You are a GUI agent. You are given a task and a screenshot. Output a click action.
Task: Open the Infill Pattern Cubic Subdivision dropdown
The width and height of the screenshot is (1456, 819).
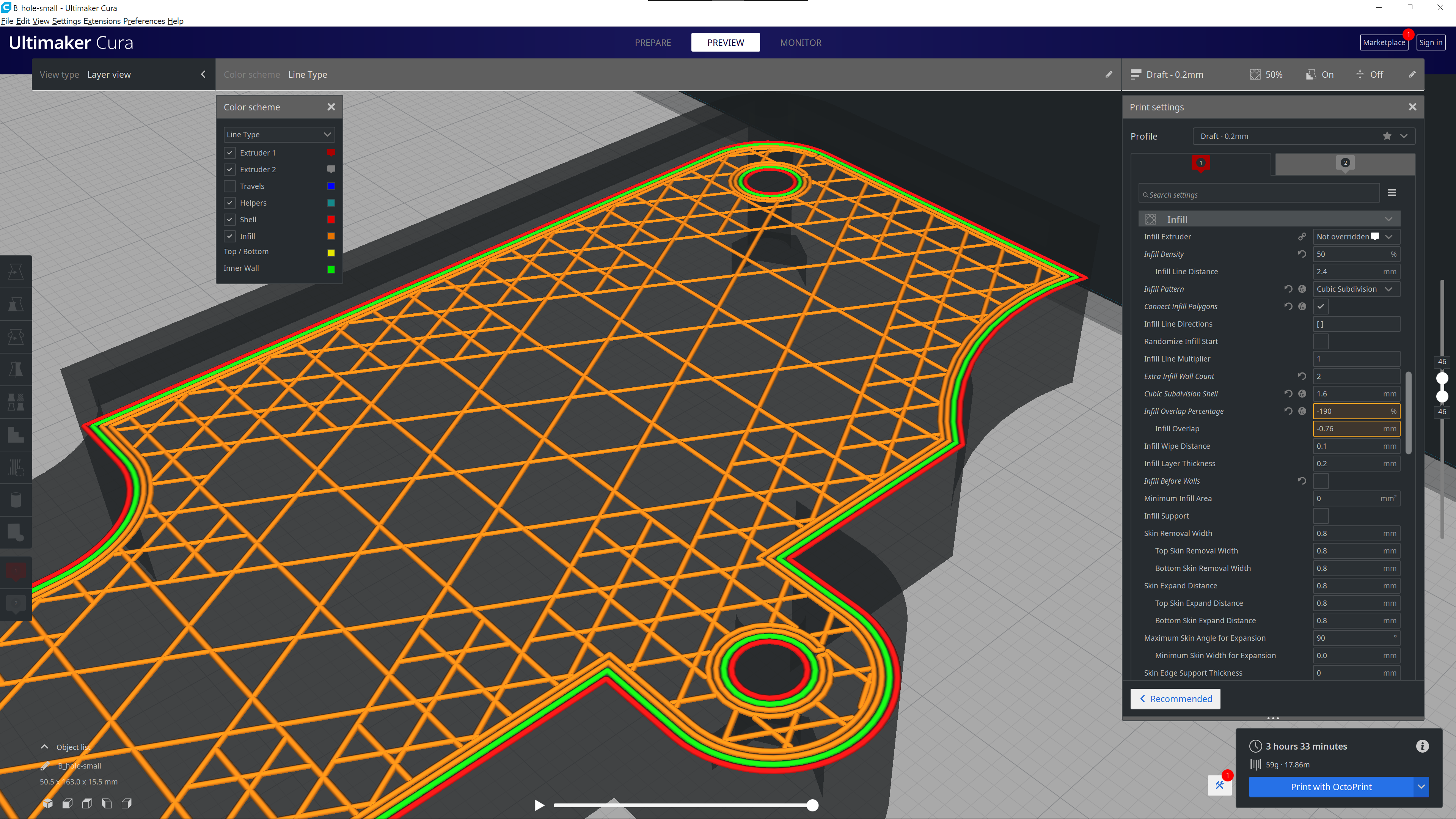tap(1356, 289)
